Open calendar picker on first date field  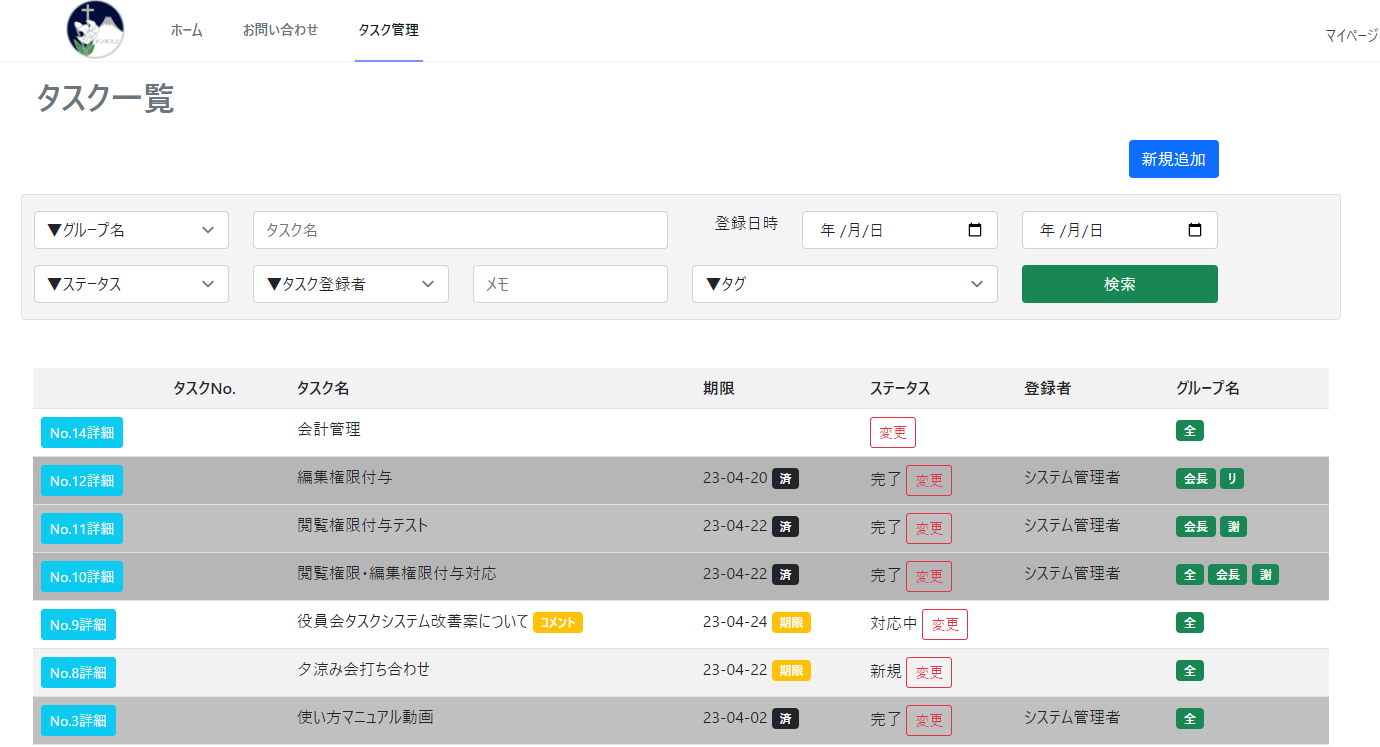pos(975,230)
